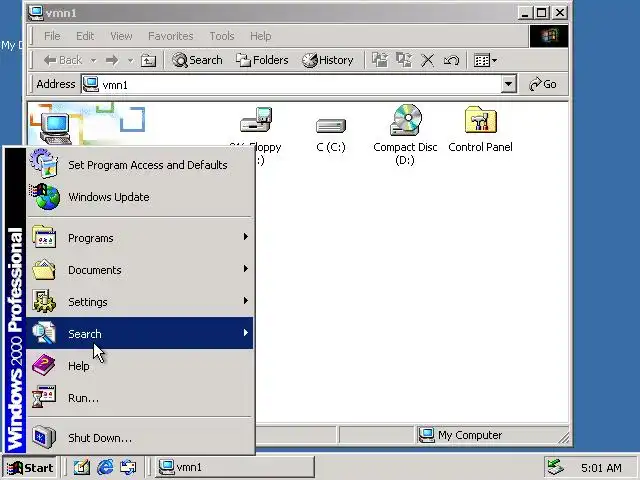
Task: Click Show Desktop quick launch icon
Action: tap(81, 467)
